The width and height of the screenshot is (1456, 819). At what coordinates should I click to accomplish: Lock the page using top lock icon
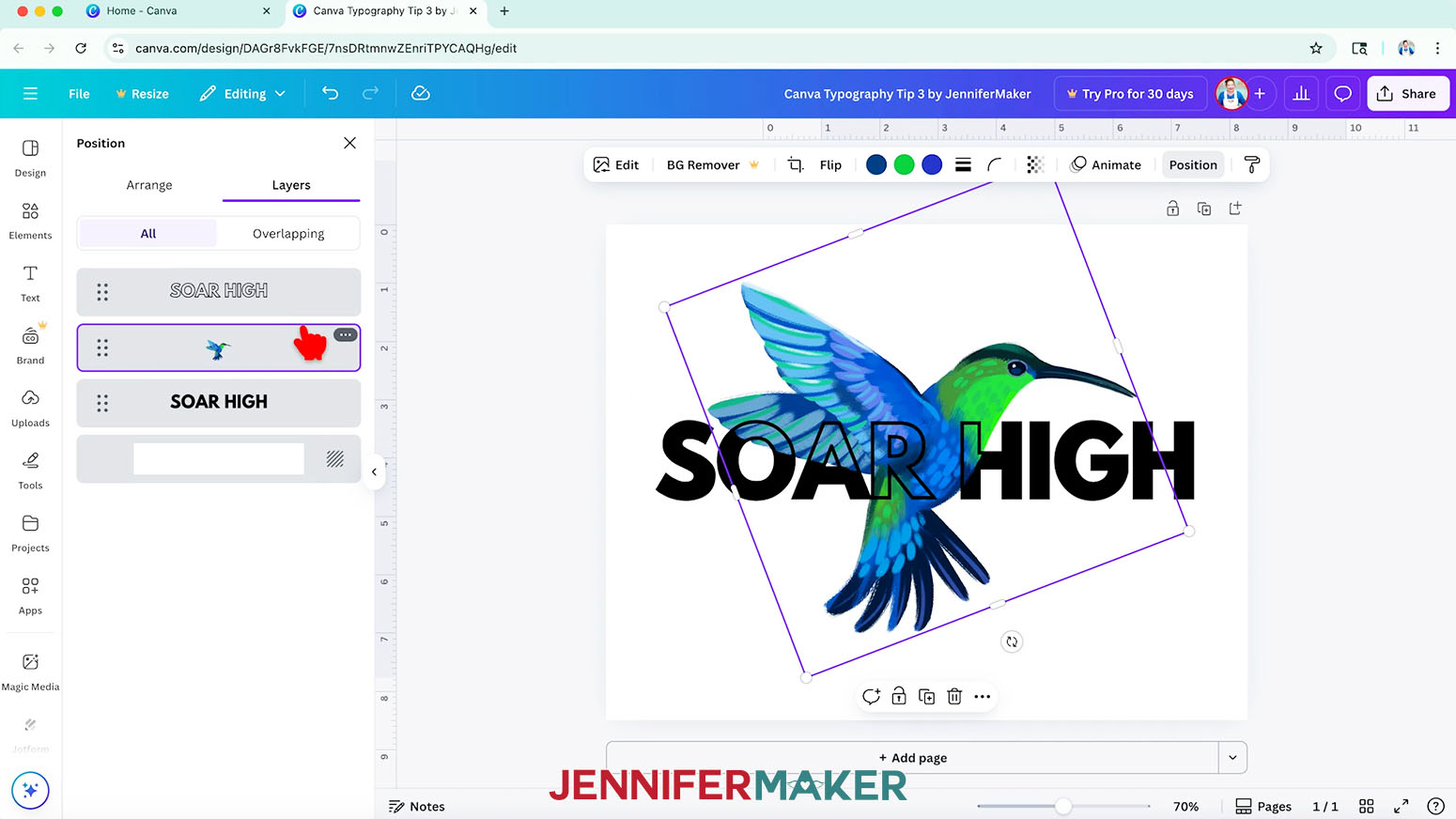(1172, 209)
